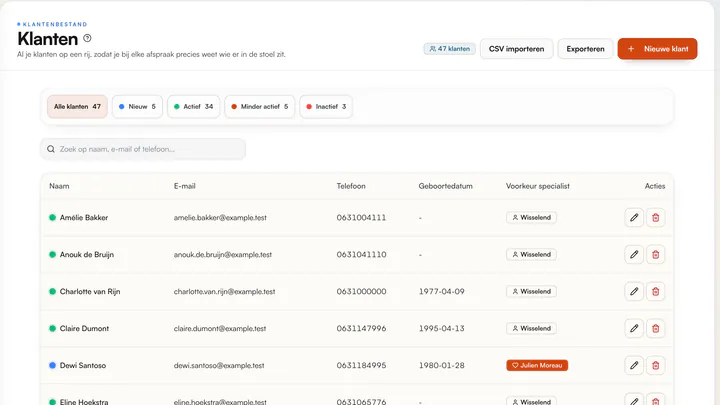Add a customer with Nieuwe klant
720x405 pixels.
[x=657, y=49]
